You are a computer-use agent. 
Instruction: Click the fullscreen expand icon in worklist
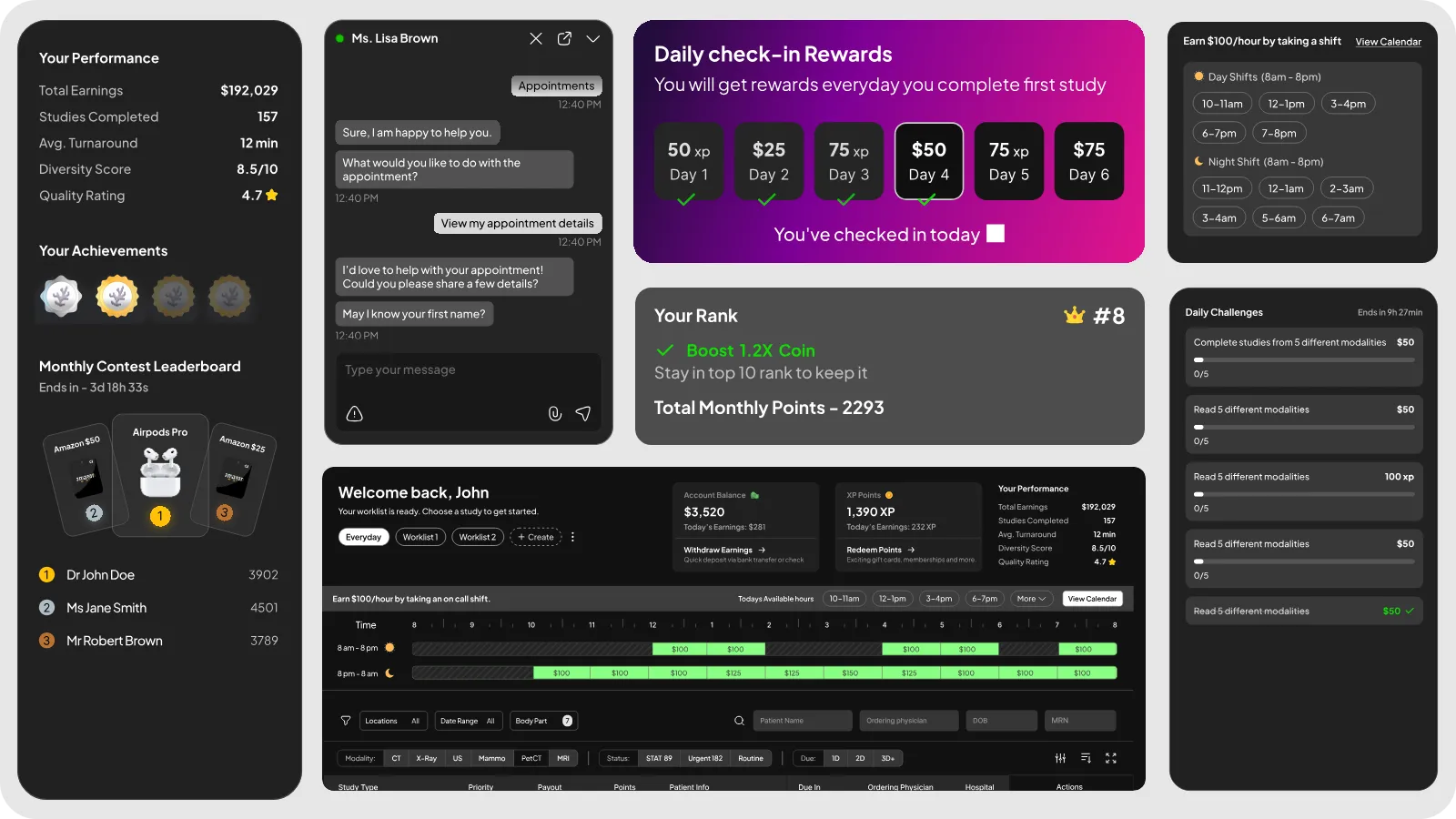1111,758
